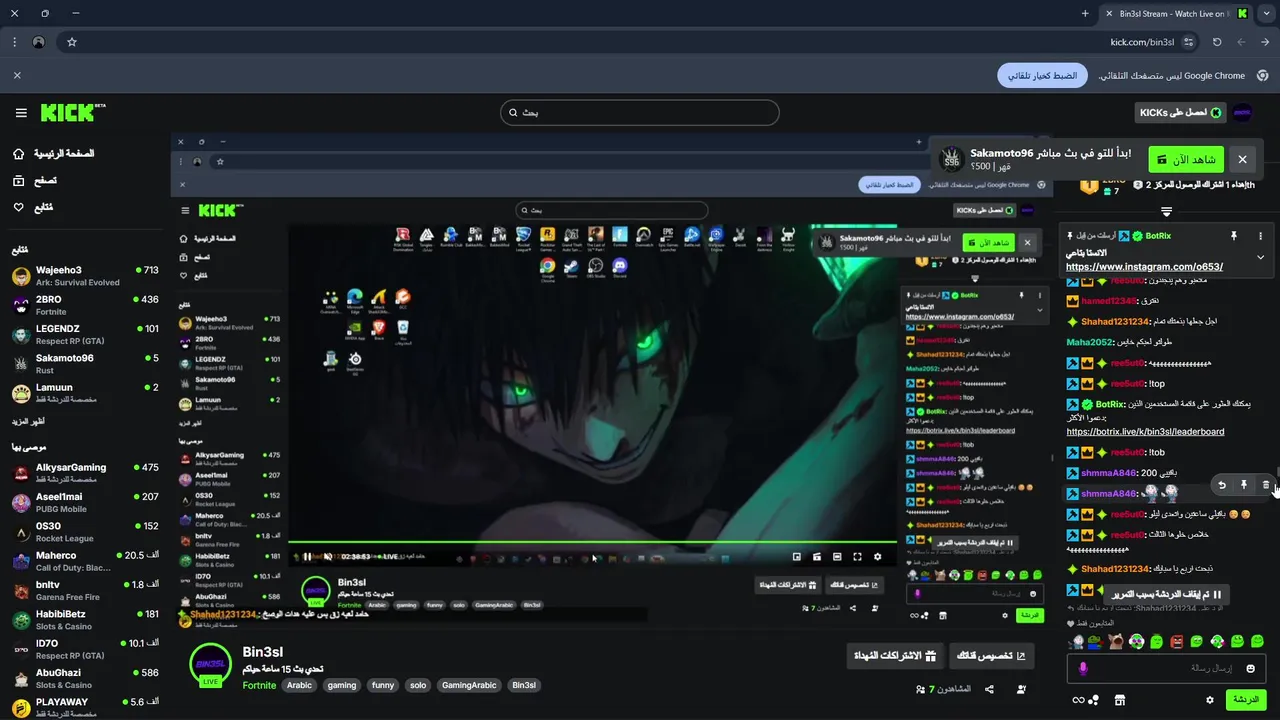Viewport: 1280px width, 720px height.
Task: Click the three-dots cluster icon below chat
Action: (x=1094, y=700)
